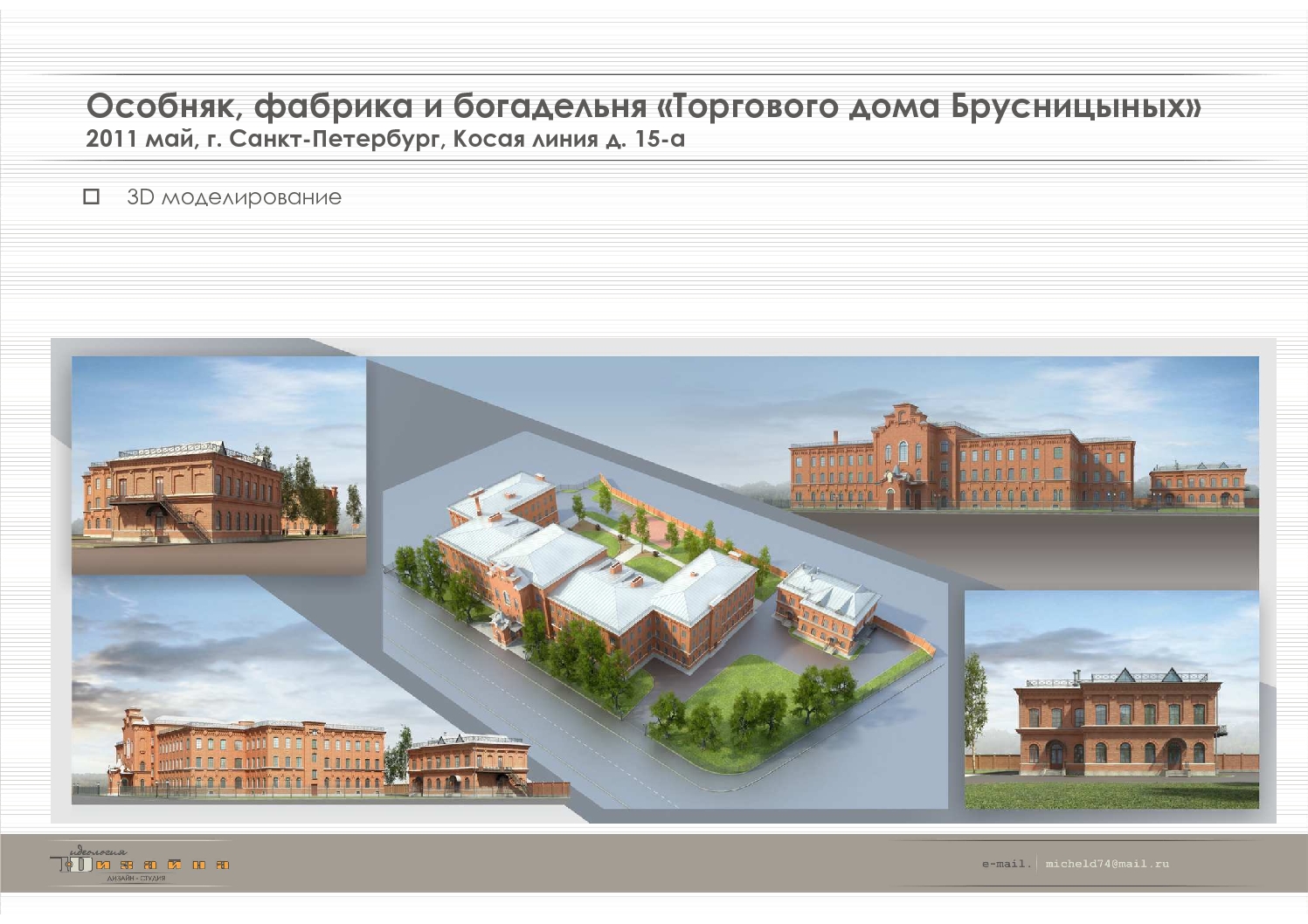
Task: Open the top-left mansion corner-view render
Action: tap(218, 465)
